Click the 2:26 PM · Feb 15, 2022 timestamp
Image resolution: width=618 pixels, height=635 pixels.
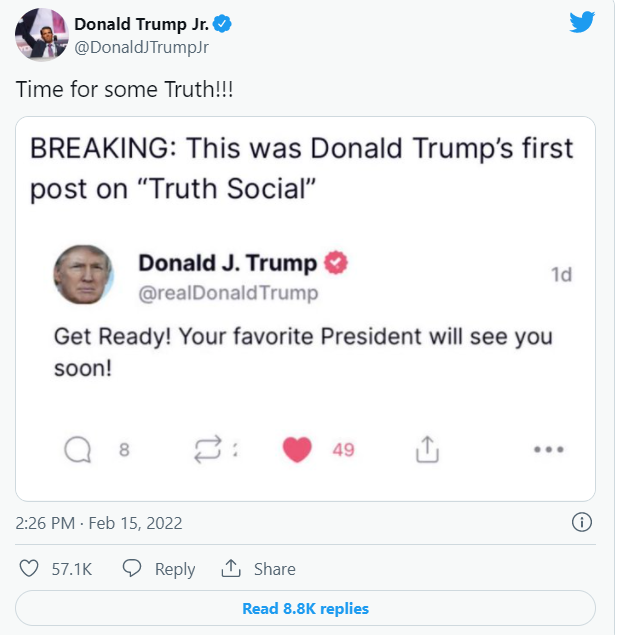[99, 523]
